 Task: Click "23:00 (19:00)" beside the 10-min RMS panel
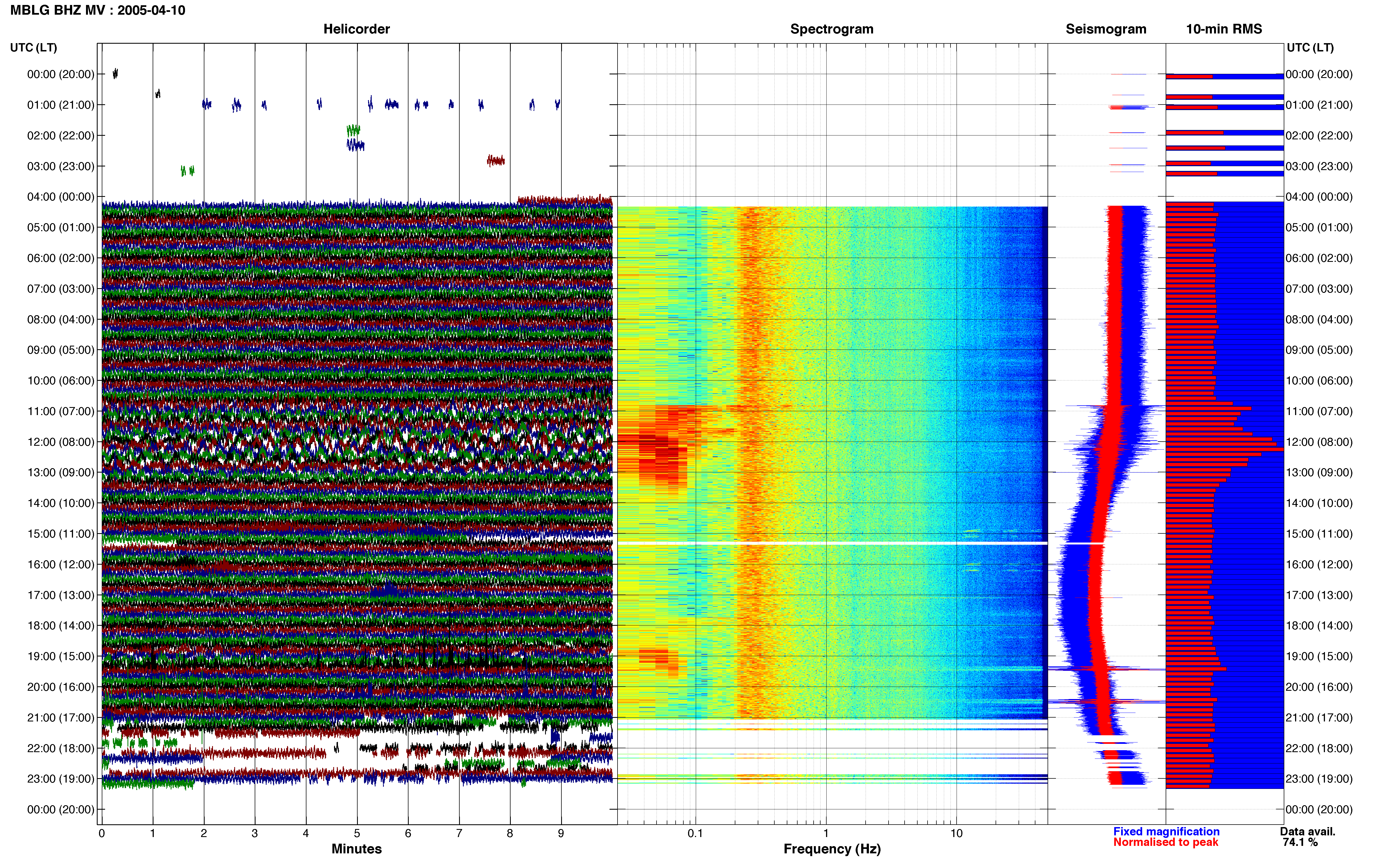(1319, 778)
